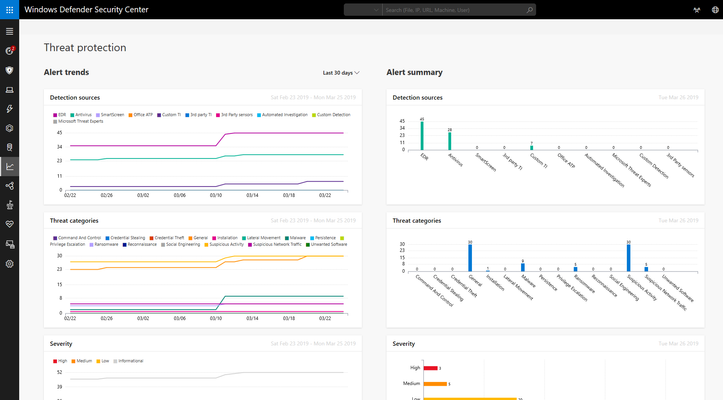
Task: Click the General bar in Threat categories summary
Action: pos(470,258)
